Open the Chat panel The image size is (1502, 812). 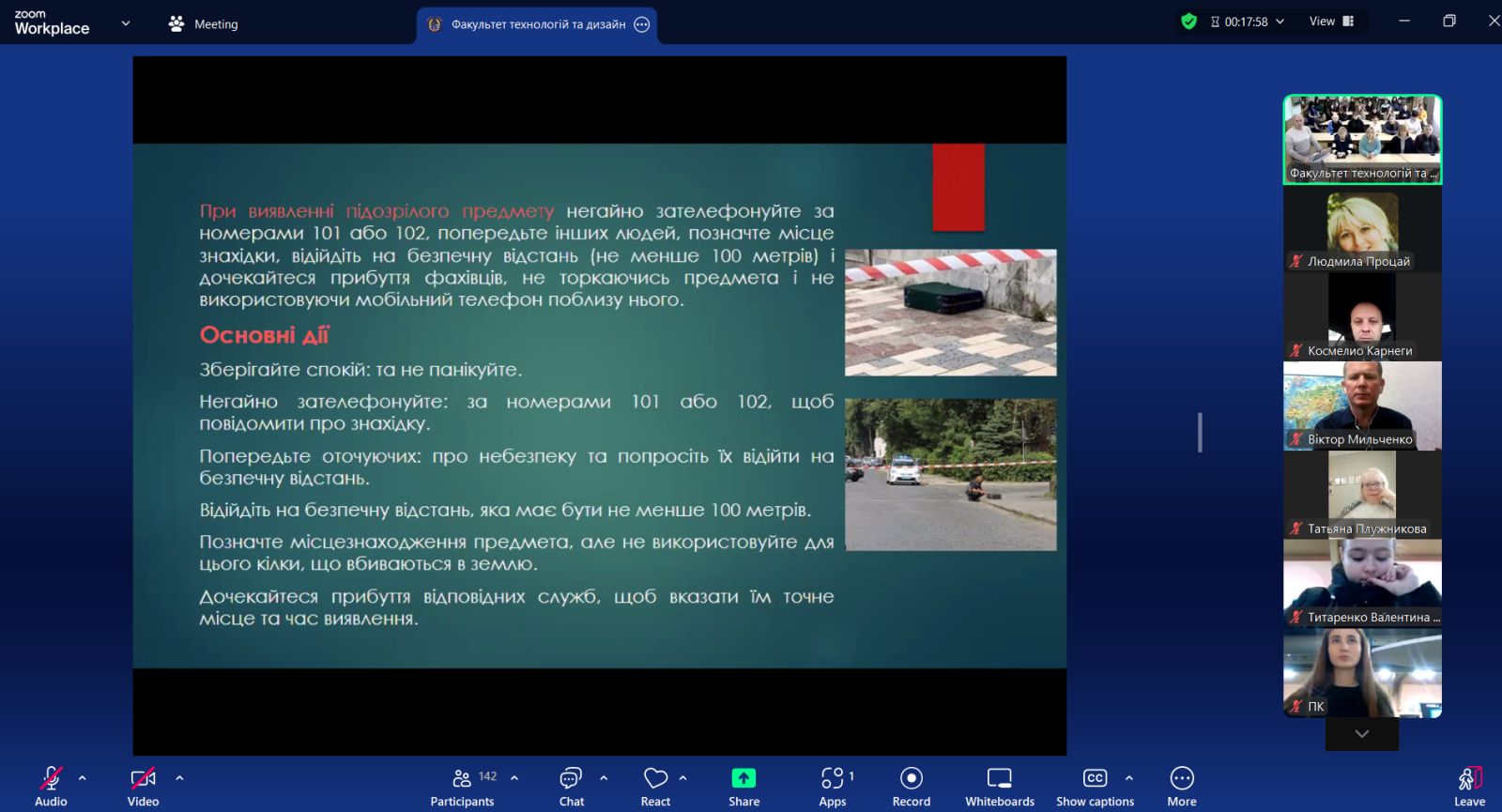(571, 787)
